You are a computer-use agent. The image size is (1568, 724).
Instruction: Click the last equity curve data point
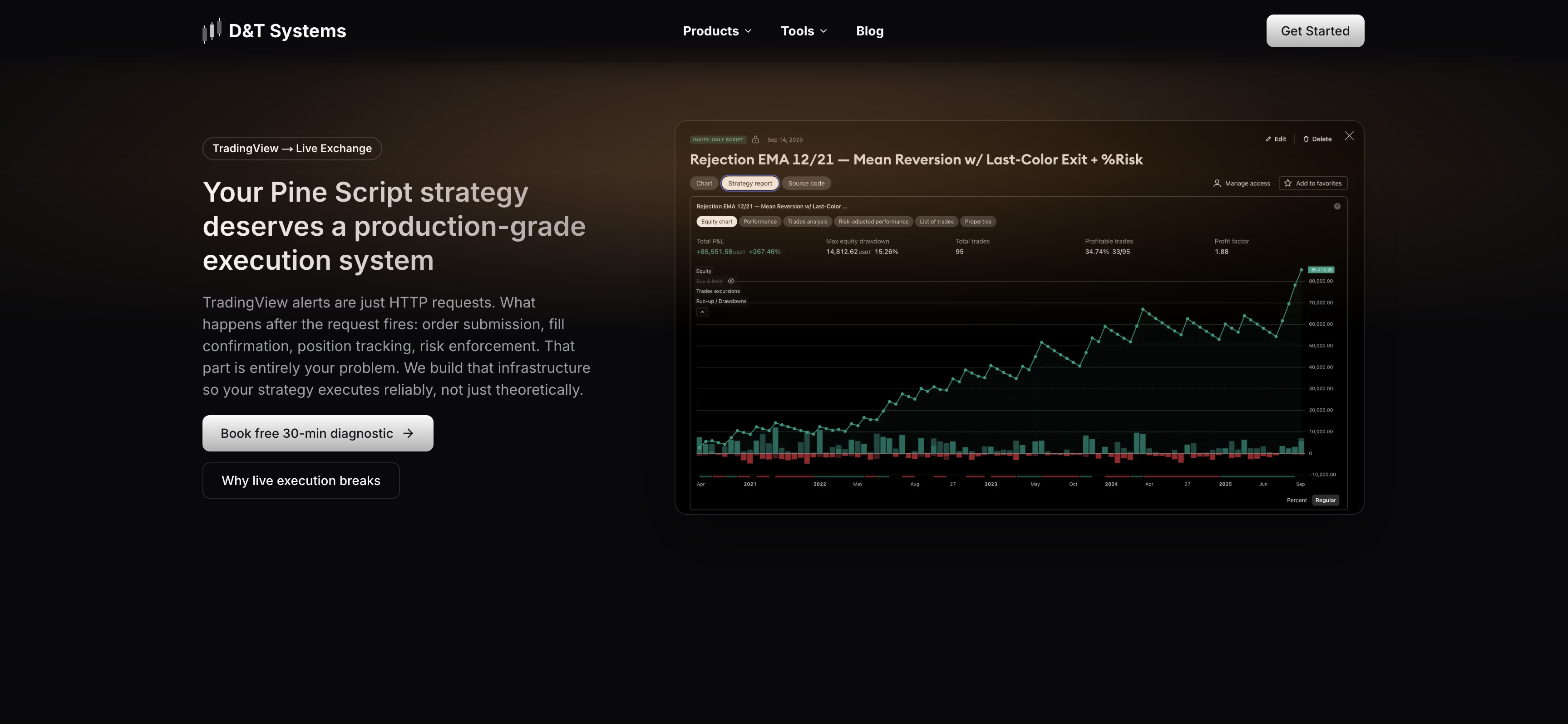[x=1302, y=270]
